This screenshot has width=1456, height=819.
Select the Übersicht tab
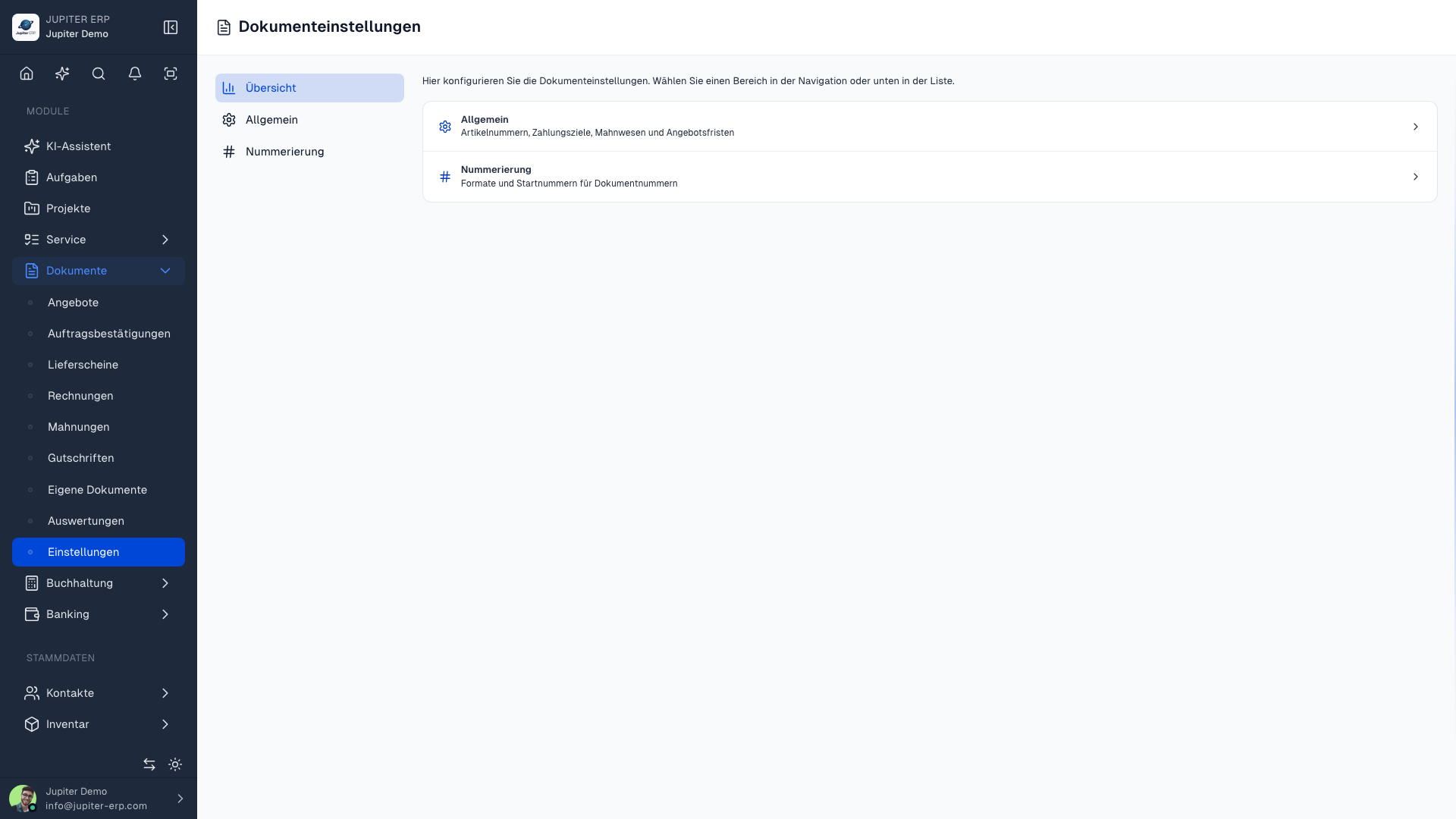(x=309, y=88)
